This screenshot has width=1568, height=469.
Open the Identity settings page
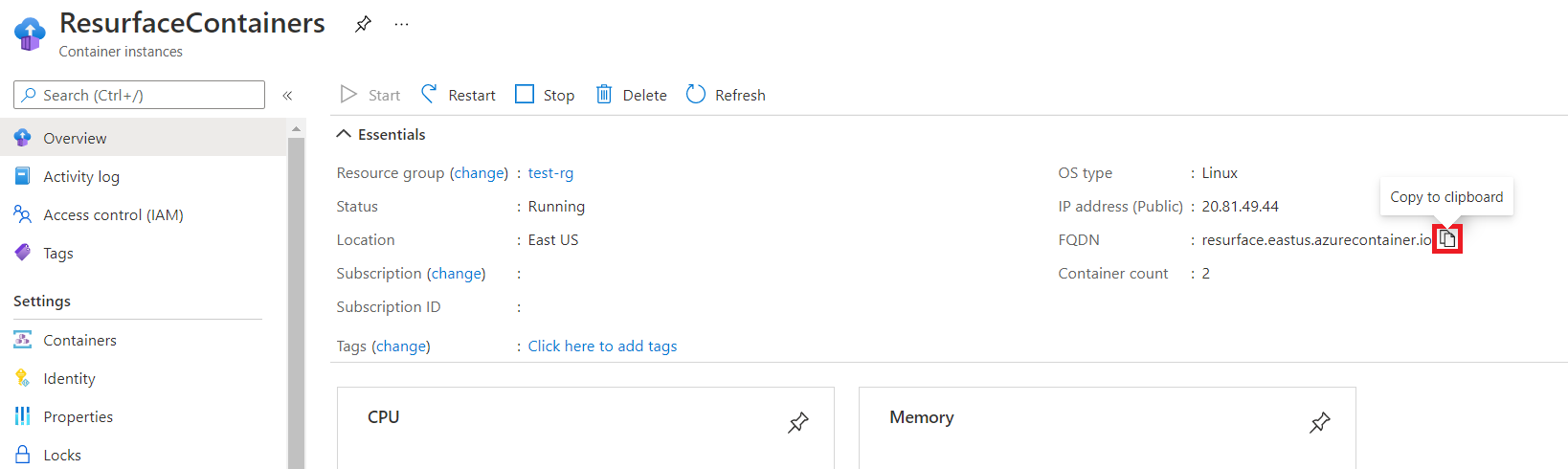(x=144, y=378)
